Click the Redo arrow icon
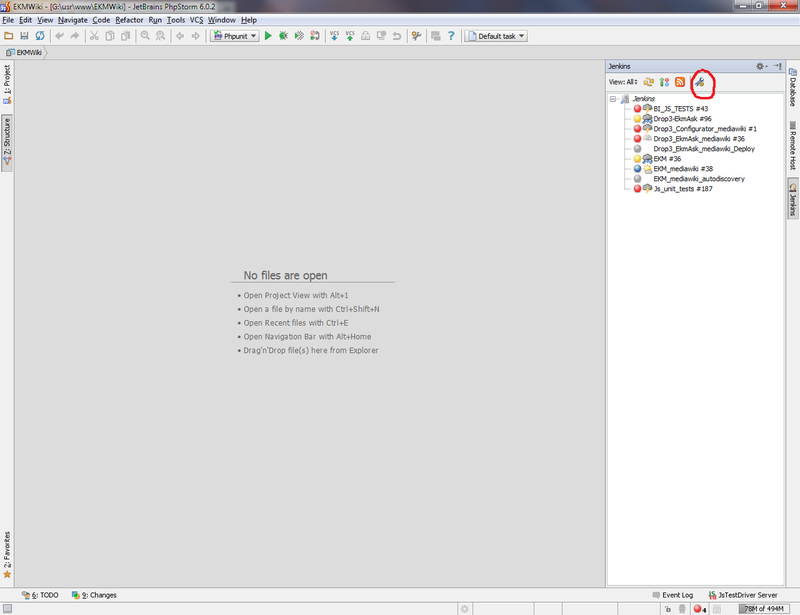This screenshot has height=615, width=800. point(74,36)
